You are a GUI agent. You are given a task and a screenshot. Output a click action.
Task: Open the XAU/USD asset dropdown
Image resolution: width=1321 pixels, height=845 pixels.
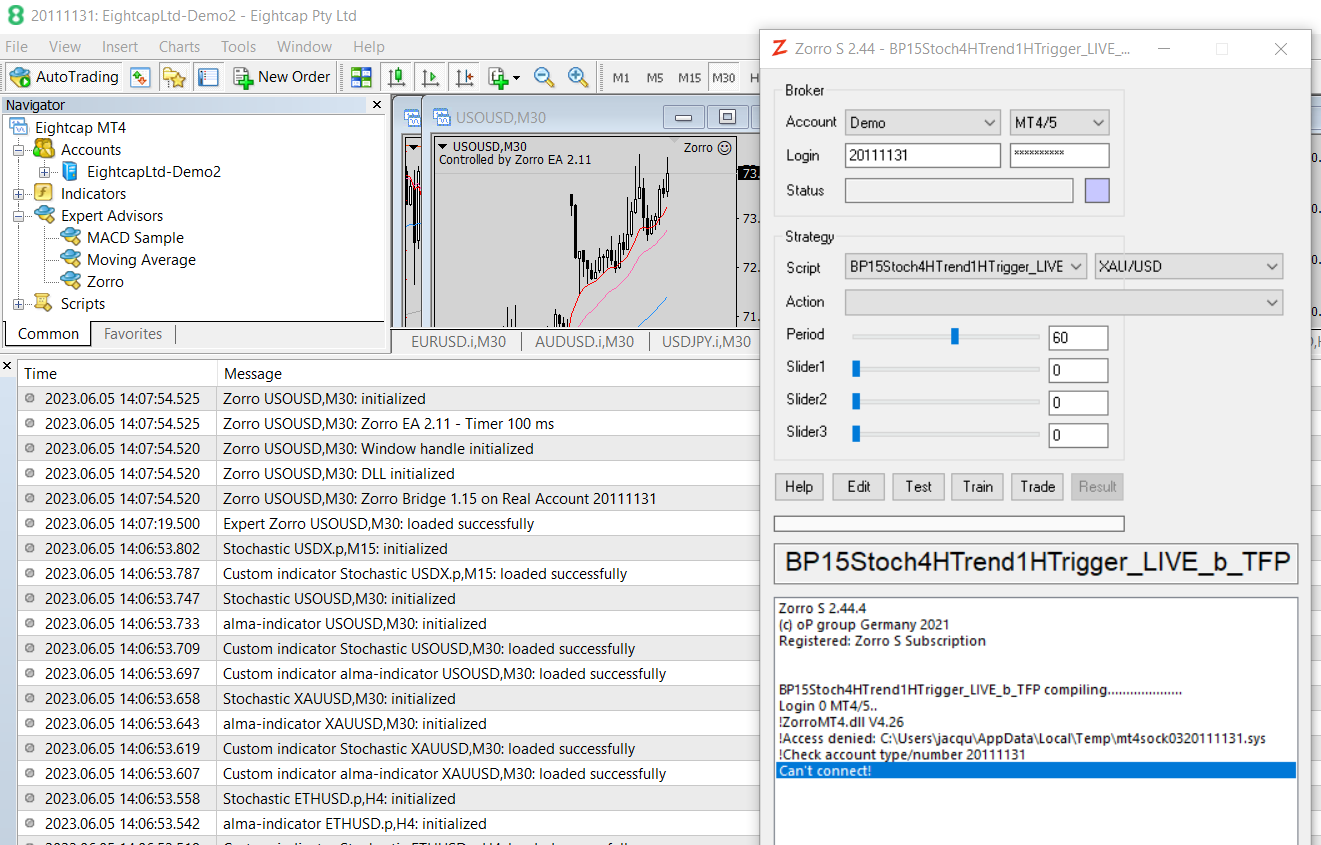point(1188,267)
